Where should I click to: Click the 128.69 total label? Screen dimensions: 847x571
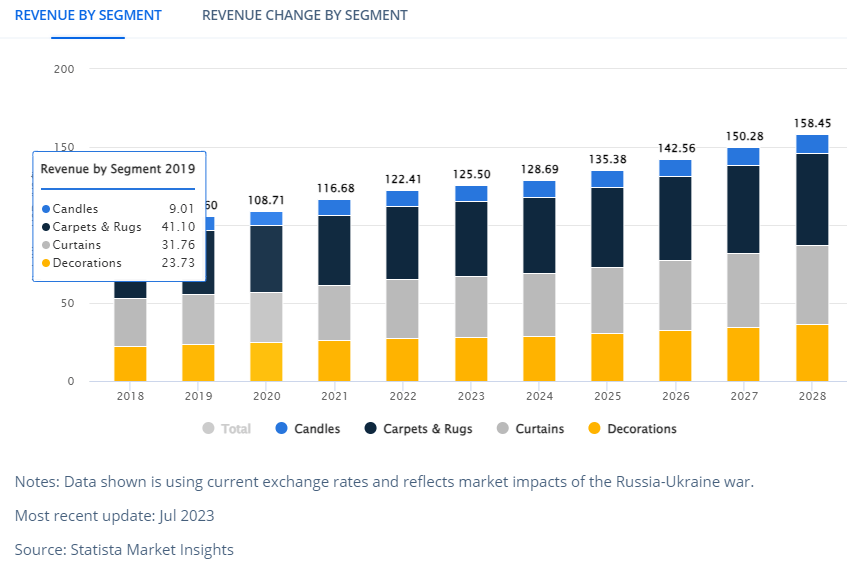(540, 169)
